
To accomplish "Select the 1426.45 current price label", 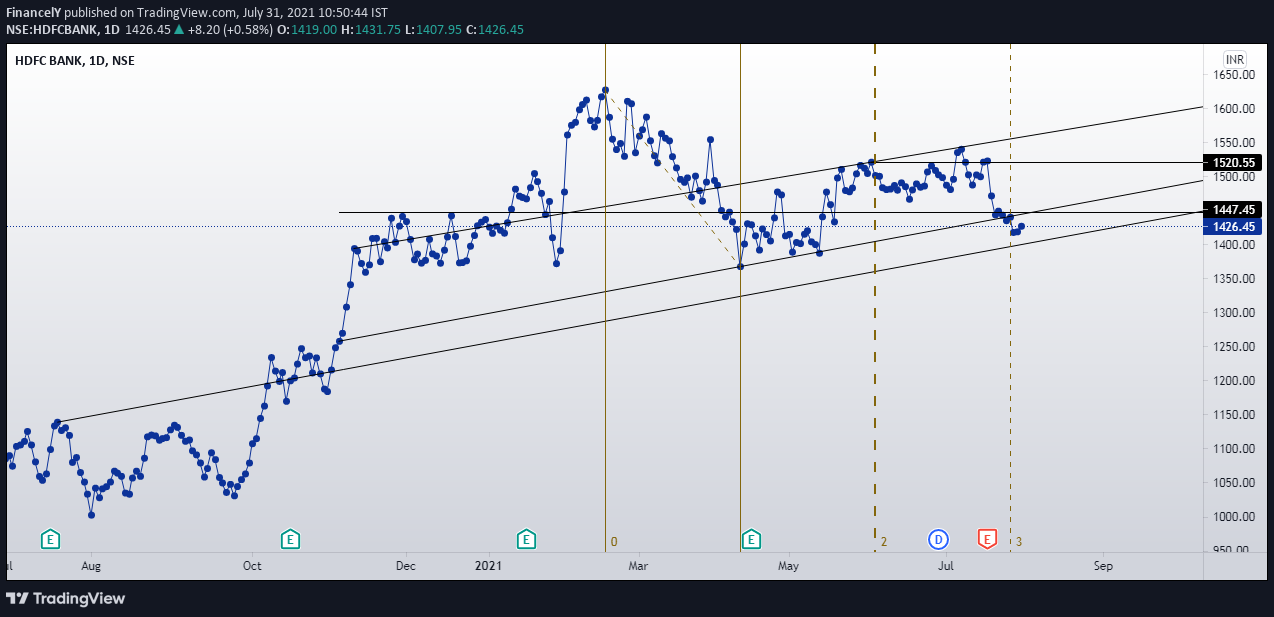I will 1233,227.
